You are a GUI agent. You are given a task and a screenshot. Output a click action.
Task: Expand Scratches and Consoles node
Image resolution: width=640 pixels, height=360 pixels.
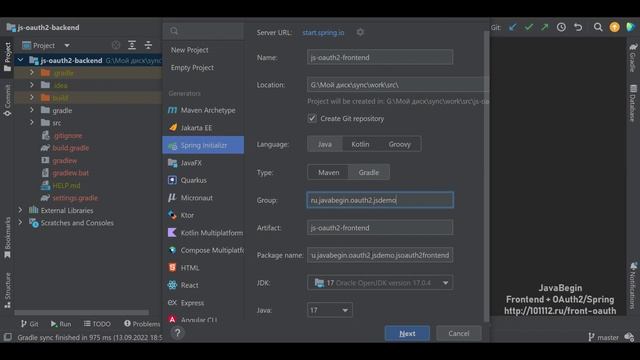(20, 223)
